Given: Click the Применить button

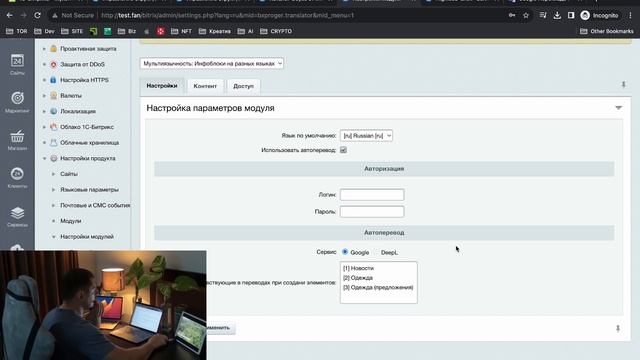Looking at the screenshot, I should click(x=220, y=328).
